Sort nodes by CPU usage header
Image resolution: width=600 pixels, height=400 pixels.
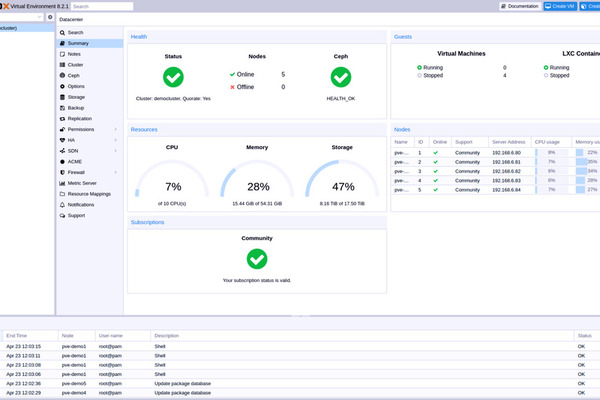coord(551,142)
